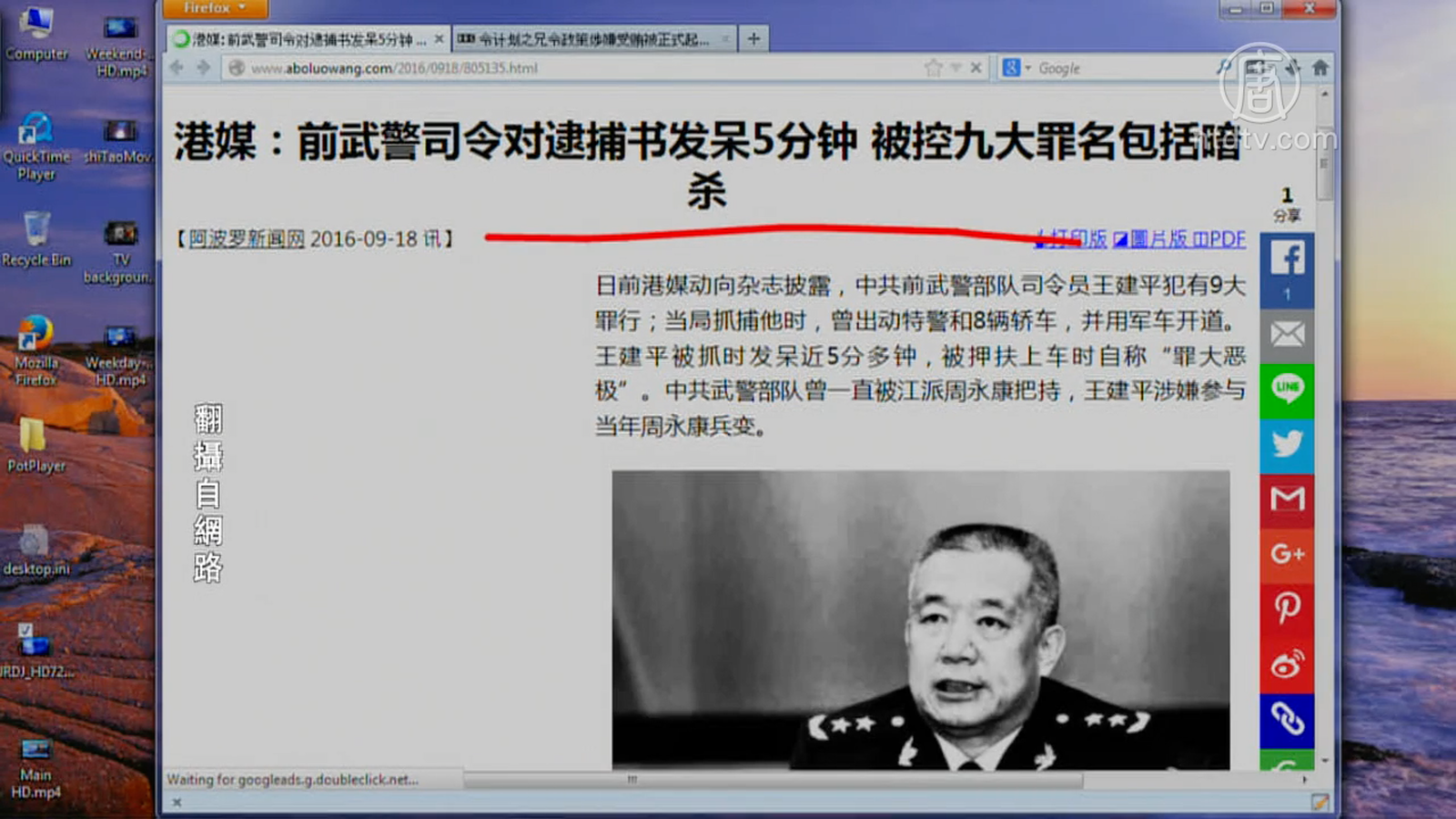Screen dimensions: 1456x819
Task: Open the bookmarks dropdown arrow beside star
Action: [x=955, y=68]
